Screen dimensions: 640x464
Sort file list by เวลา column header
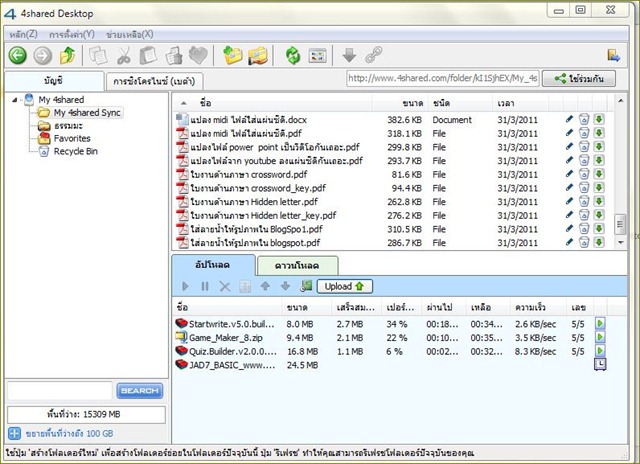coord(520,103)
